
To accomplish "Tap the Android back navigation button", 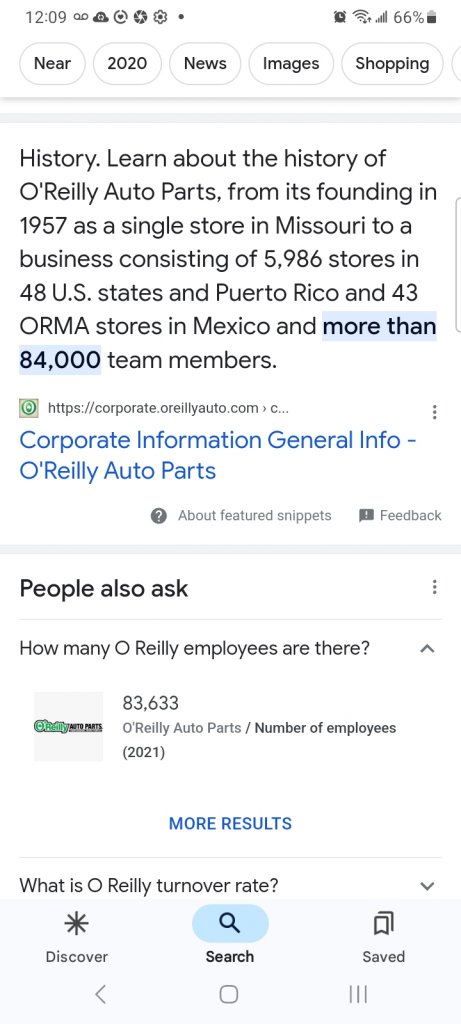I will coord(100,994).
